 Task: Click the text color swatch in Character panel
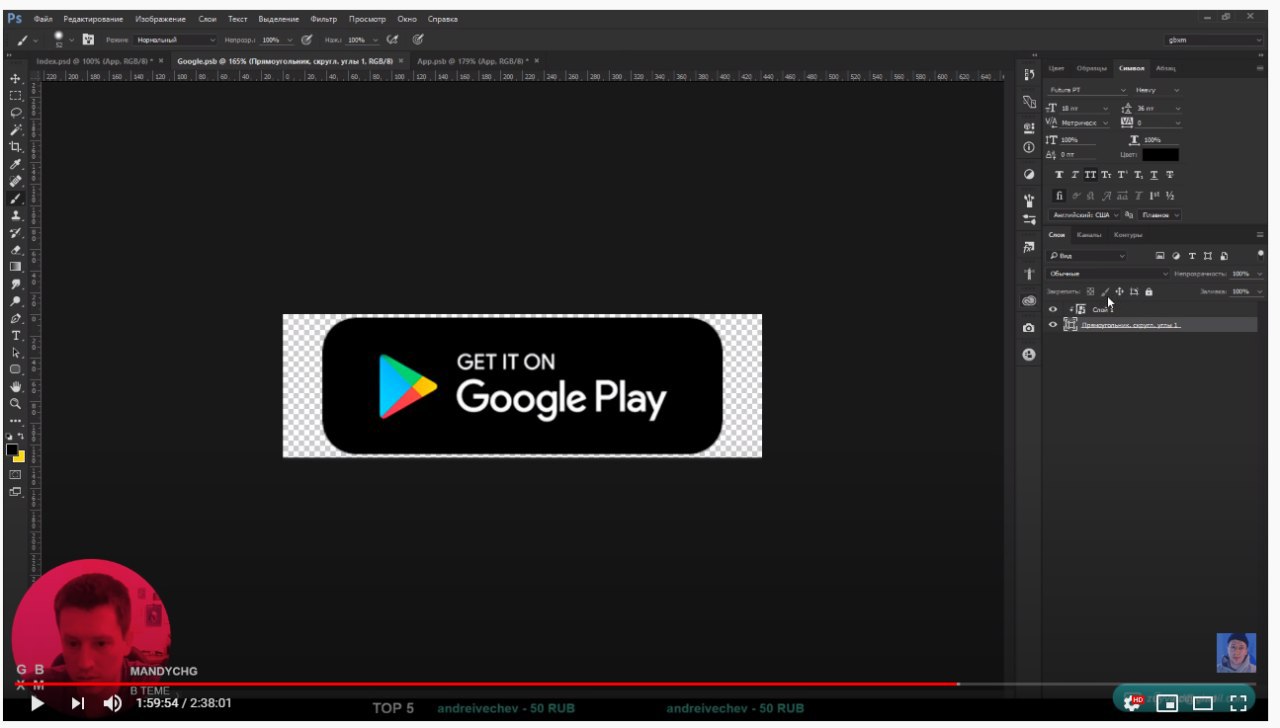1161,155
